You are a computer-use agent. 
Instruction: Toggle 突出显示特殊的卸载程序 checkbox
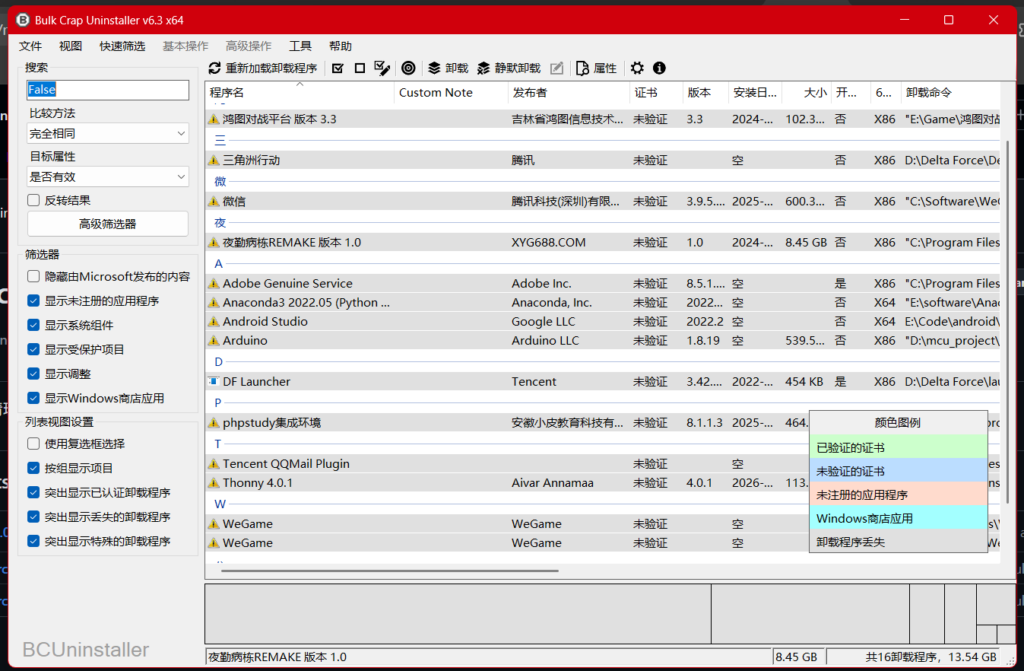[x=33, y=540]
